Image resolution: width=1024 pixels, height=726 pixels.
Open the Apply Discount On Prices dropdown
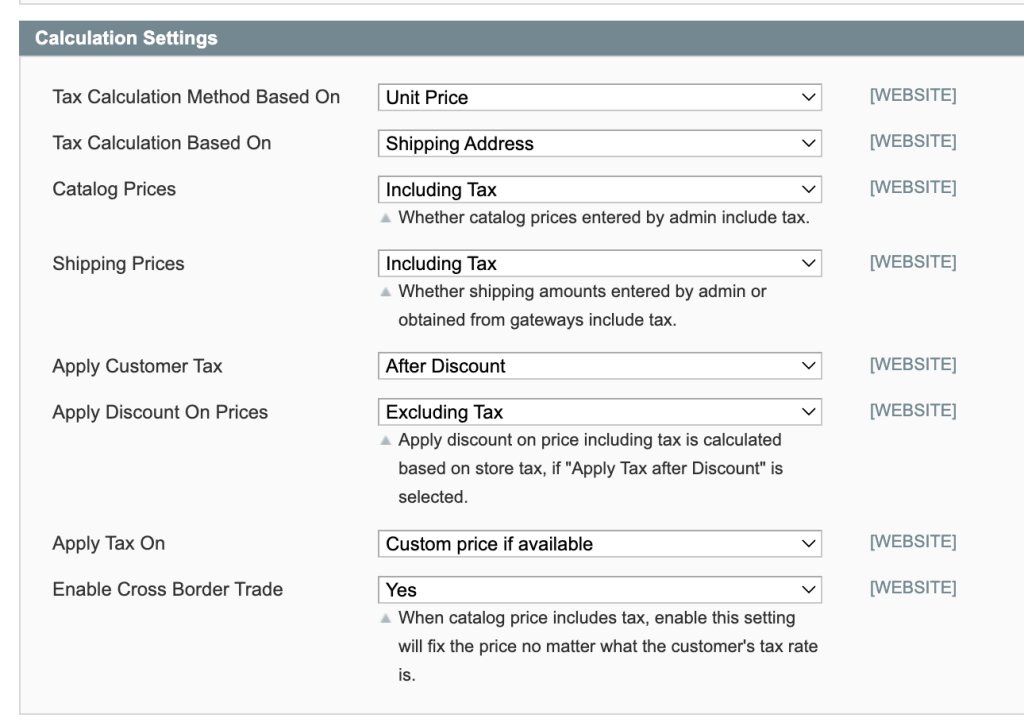[x=600, y=412]
